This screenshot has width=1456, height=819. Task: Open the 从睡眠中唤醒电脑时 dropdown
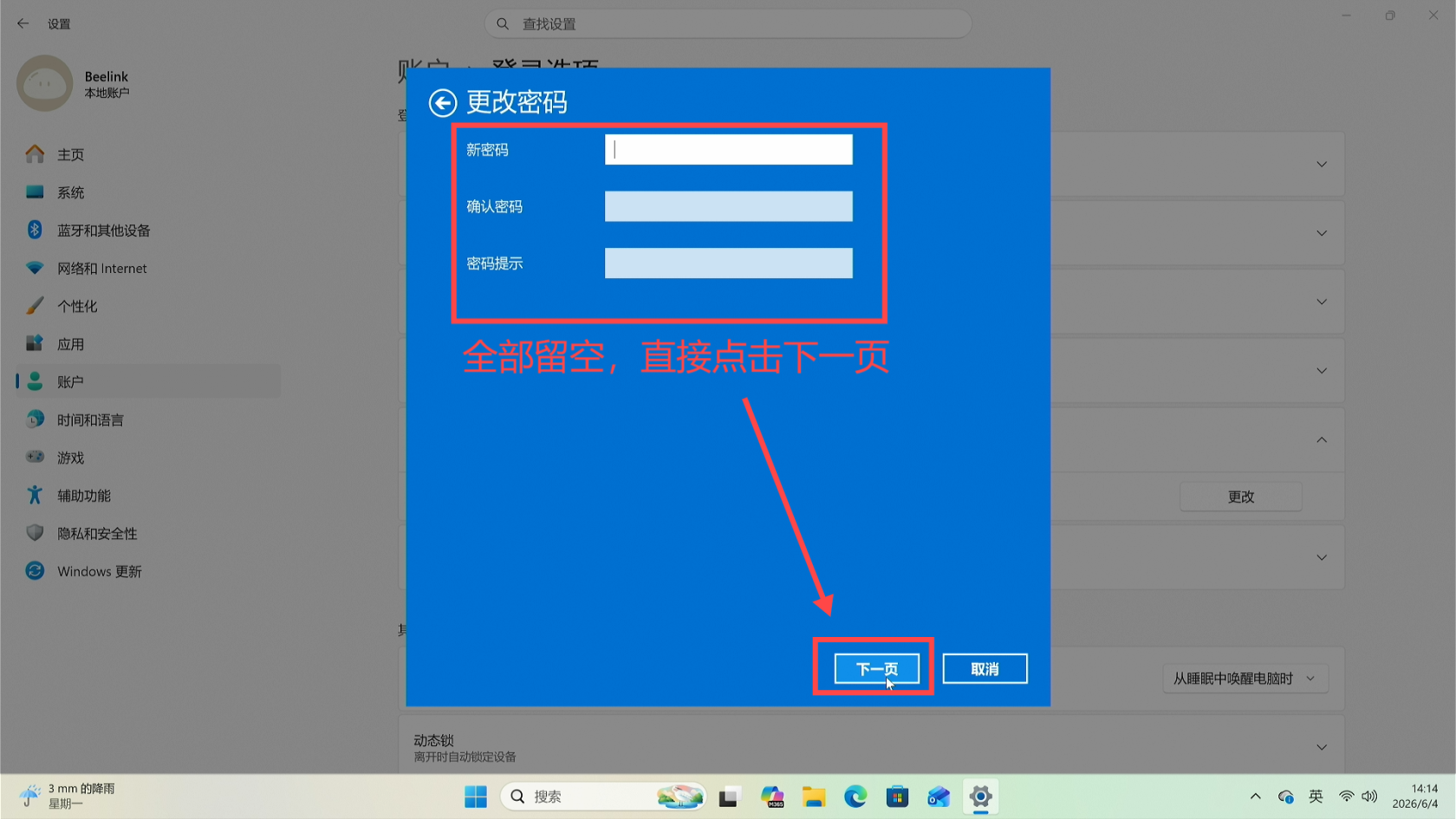[1245, 679]
